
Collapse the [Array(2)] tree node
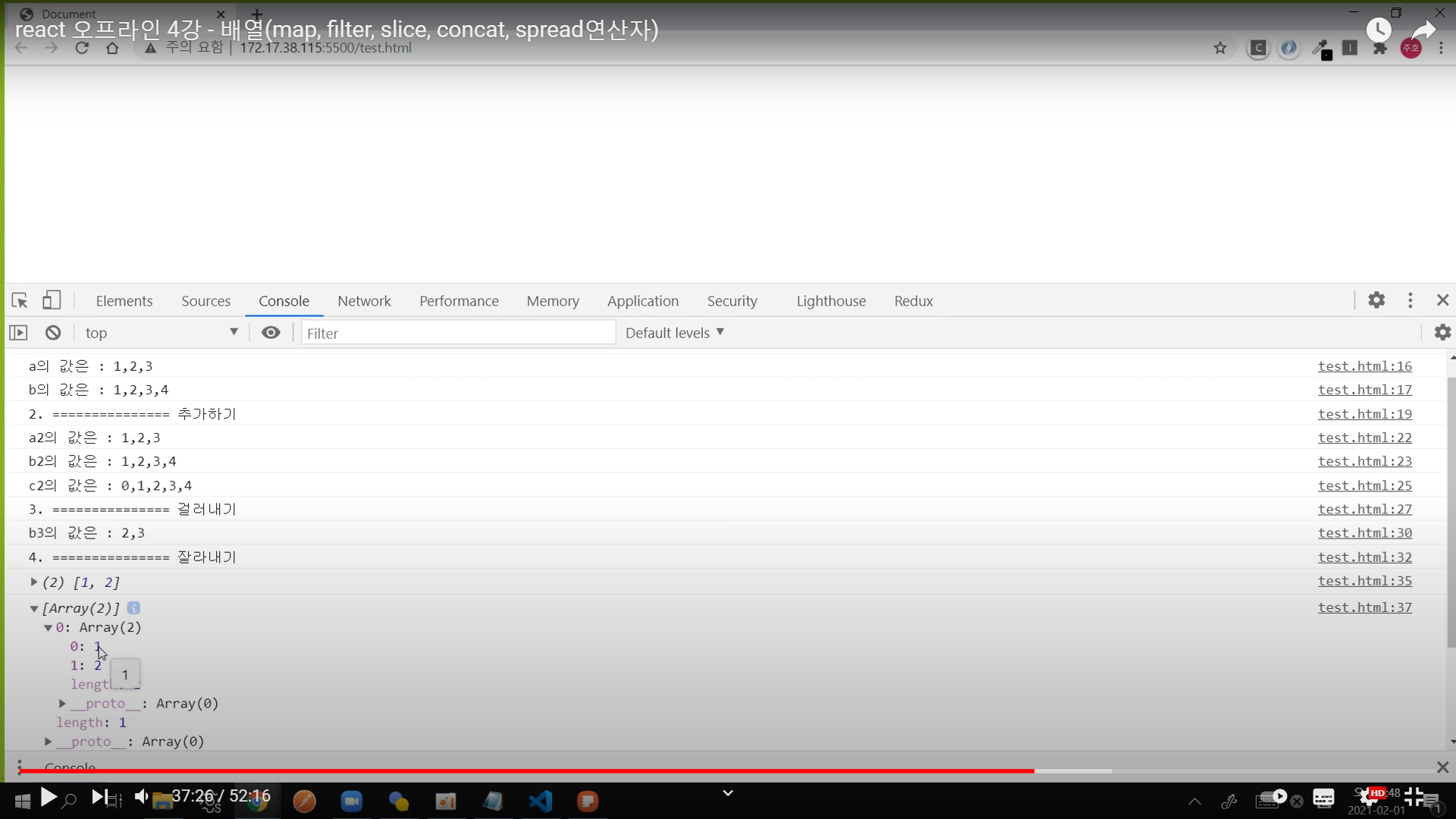click(34, 609)
